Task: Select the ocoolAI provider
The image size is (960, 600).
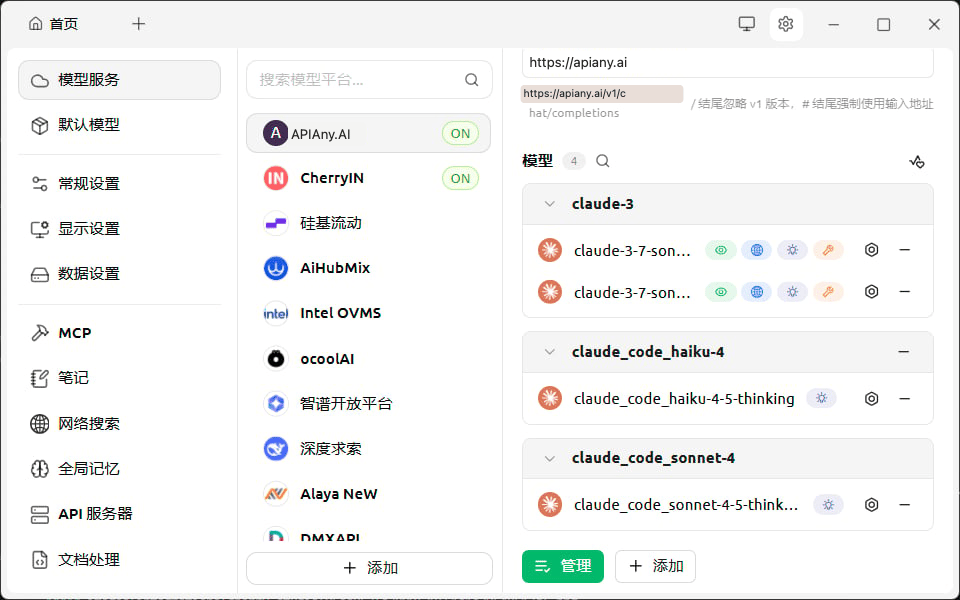Action: (369, 359)
